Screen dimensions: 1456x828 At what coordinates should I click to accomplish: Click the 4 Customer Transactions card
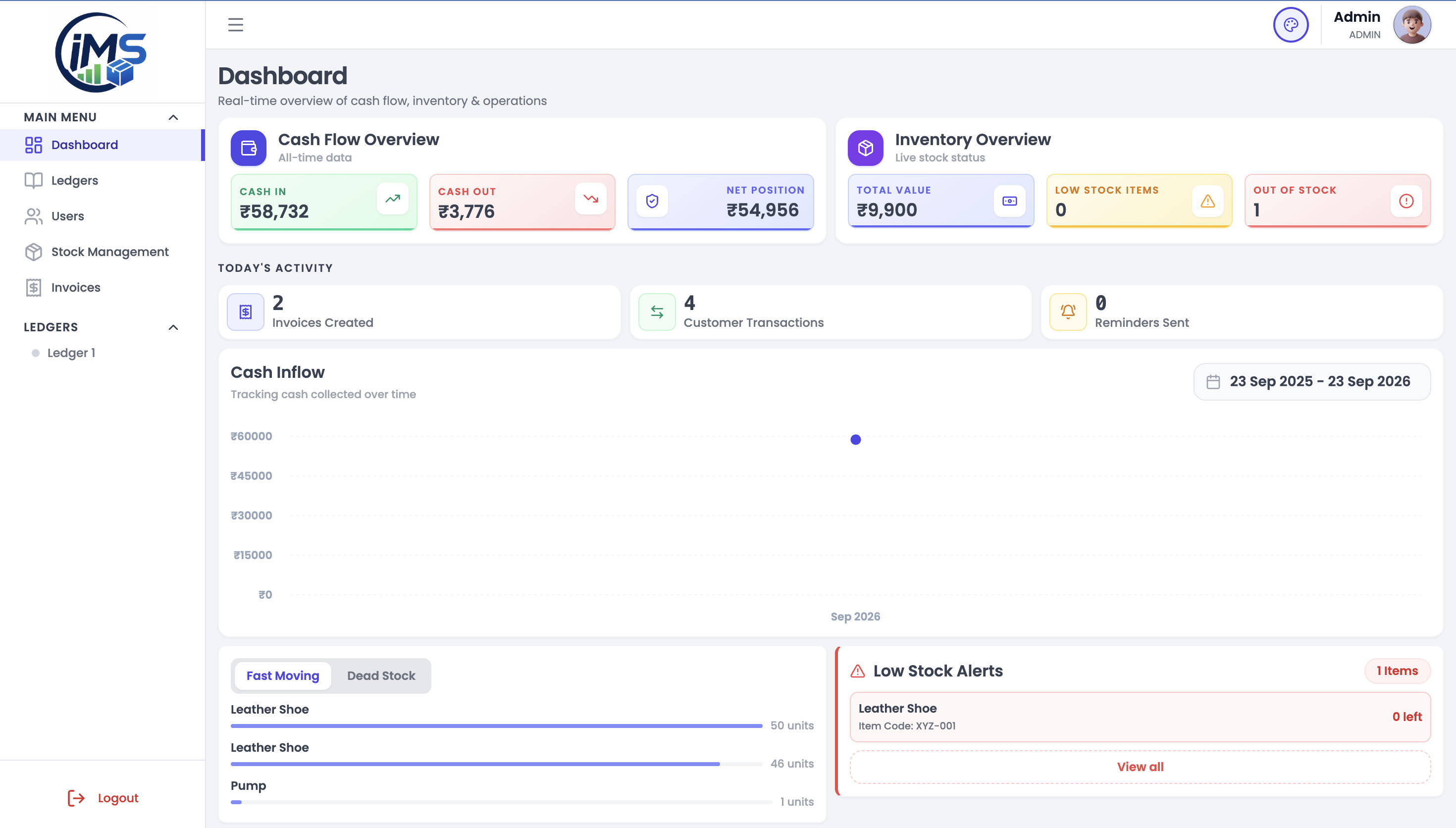pos(830,311)
